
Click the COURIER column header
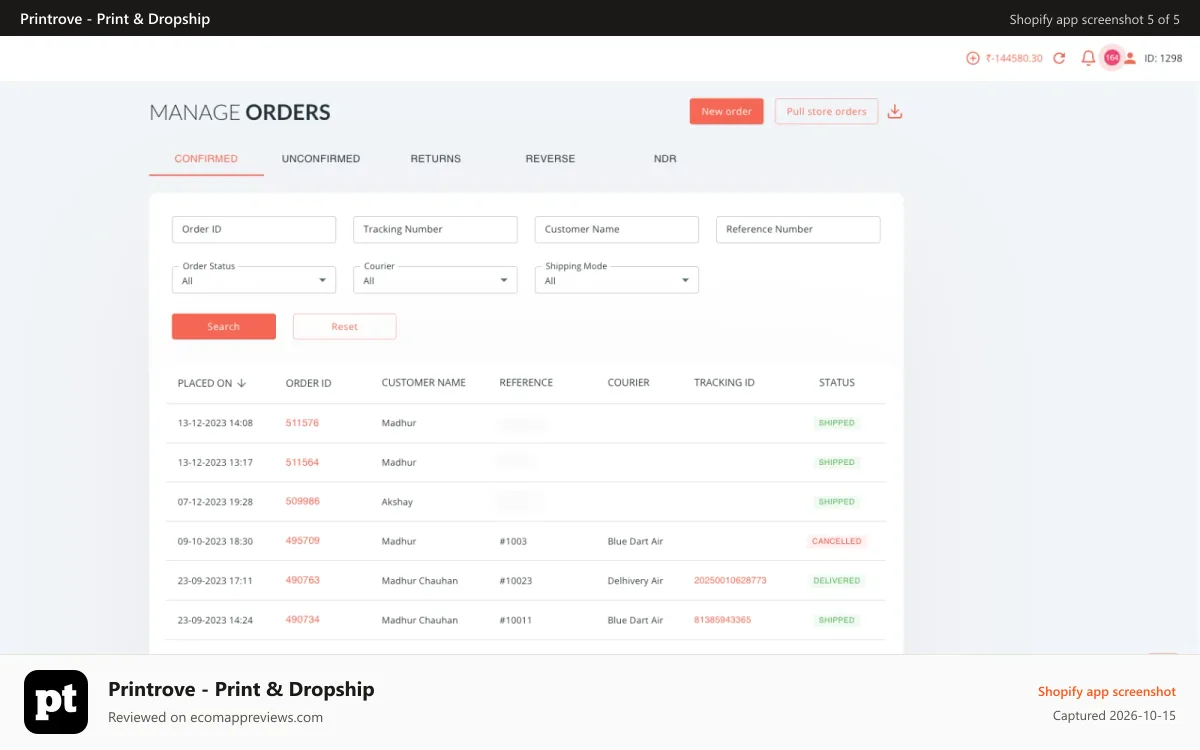(628, 383)
